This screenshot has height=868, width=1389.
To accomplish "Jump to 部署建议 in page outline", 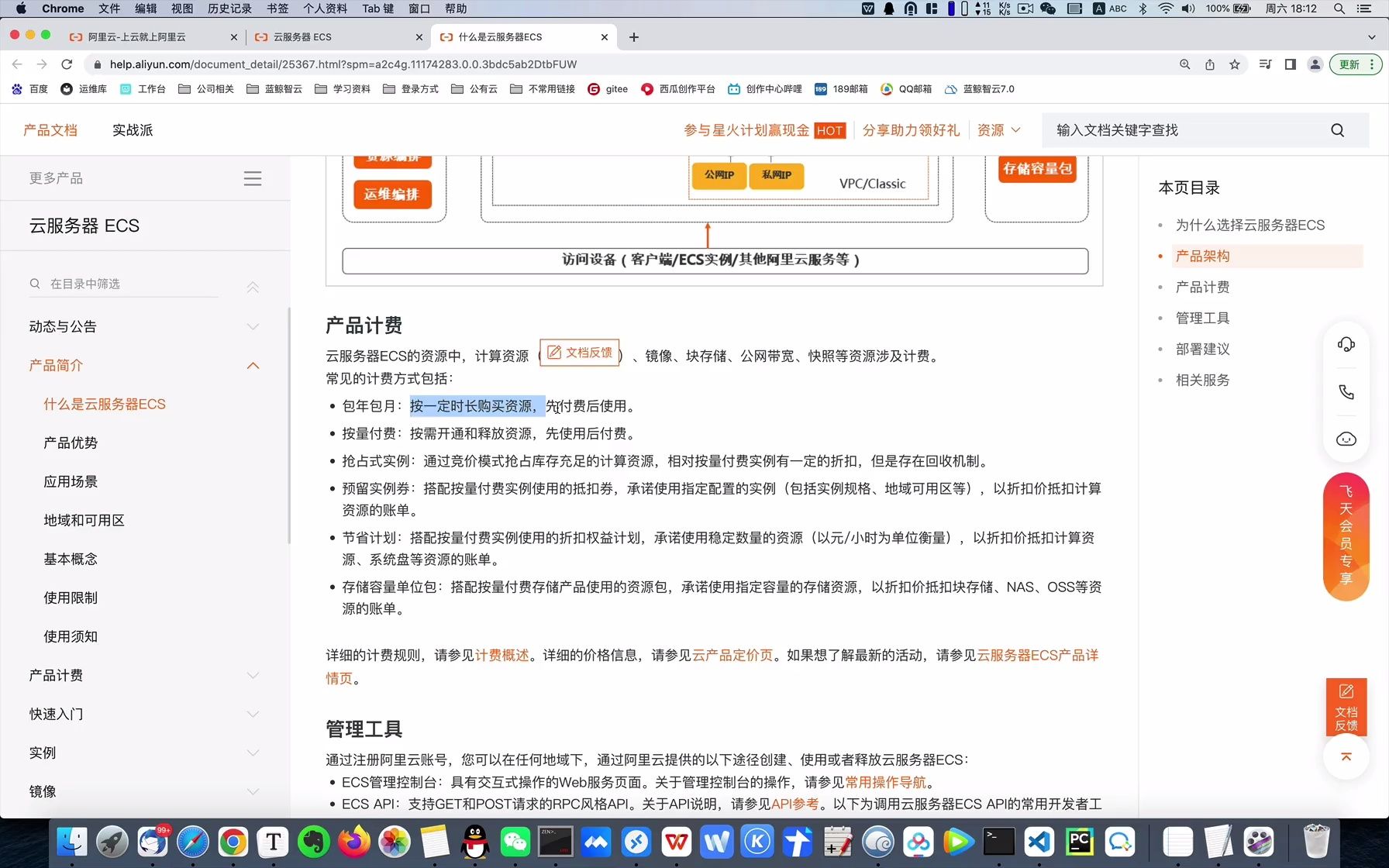I will (x=1202, y=349).
